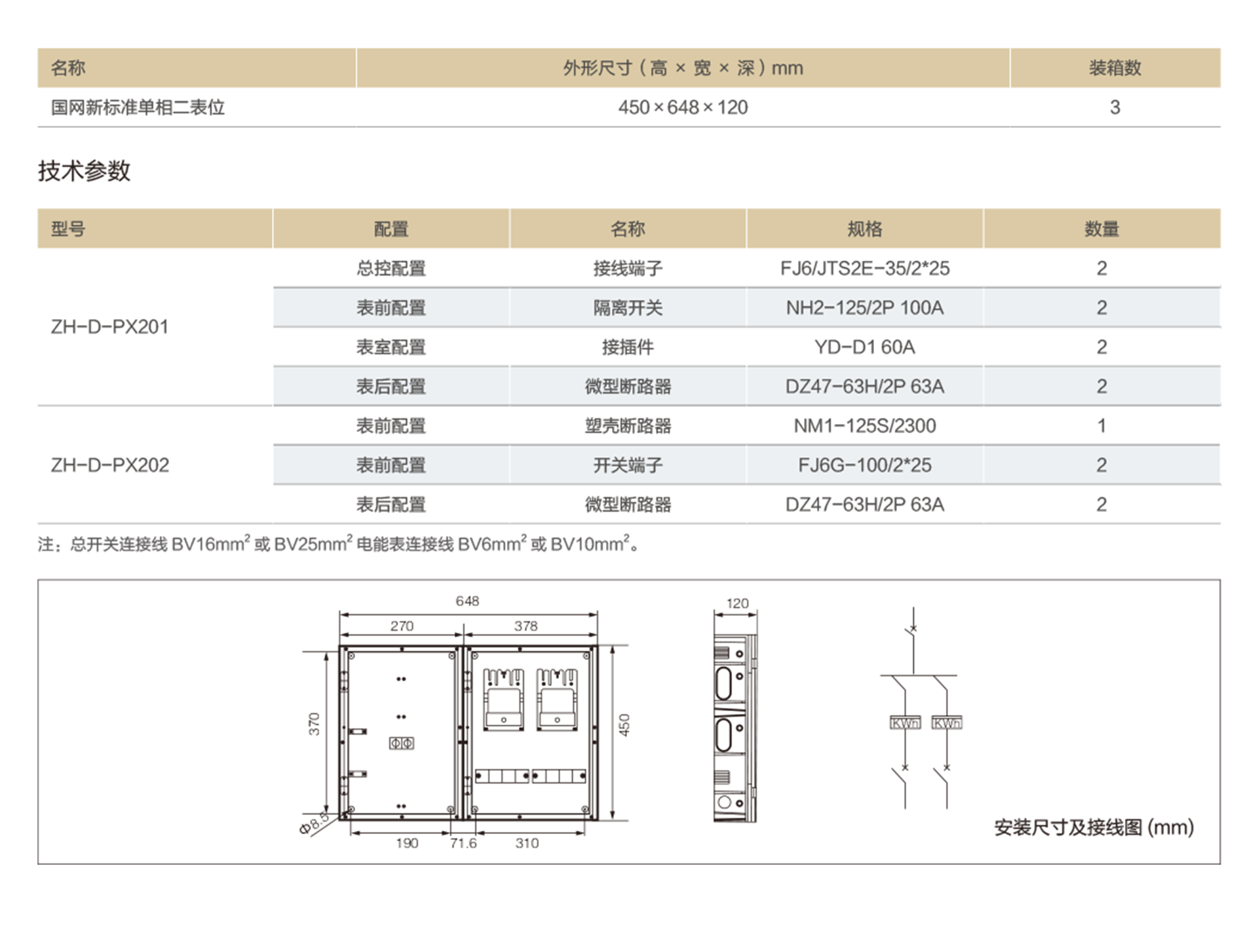1258x952 pixels.
Task: Click quantity 1 in NM1-125S/2300 row
Action: [1101, 425]
